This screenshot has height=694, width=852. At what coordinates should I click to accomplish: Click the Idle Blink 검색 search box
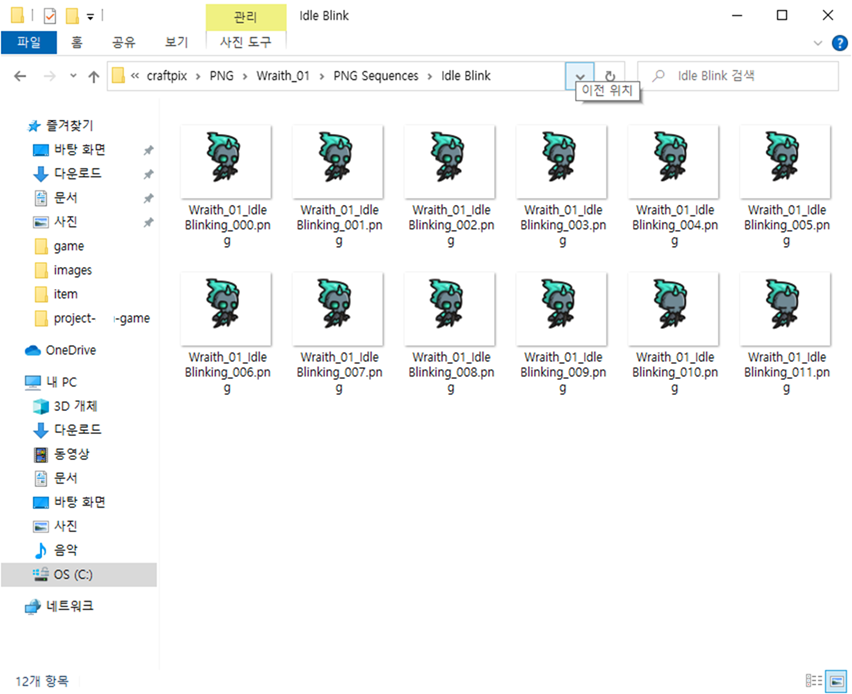[738, 76]
